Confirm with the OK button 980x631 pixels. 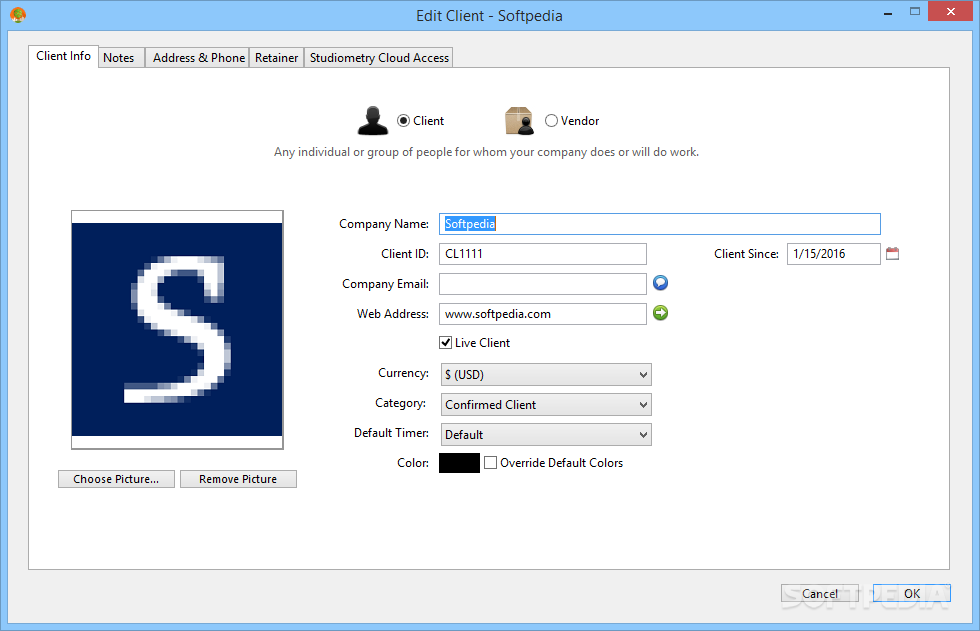(x=912, y=594)
